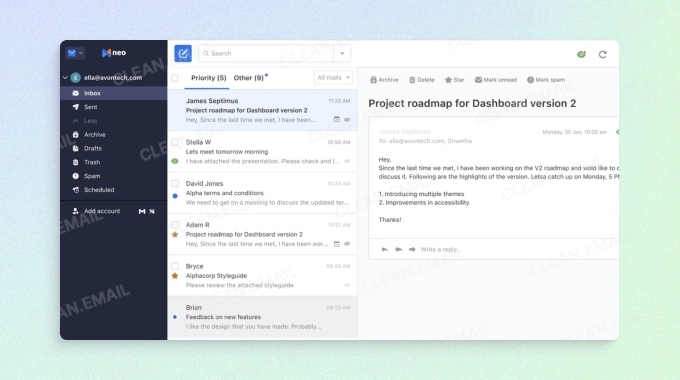The image size is (680, 380).
Task: Tick the checkbox for Adam R email
Action: click(175, 225)
